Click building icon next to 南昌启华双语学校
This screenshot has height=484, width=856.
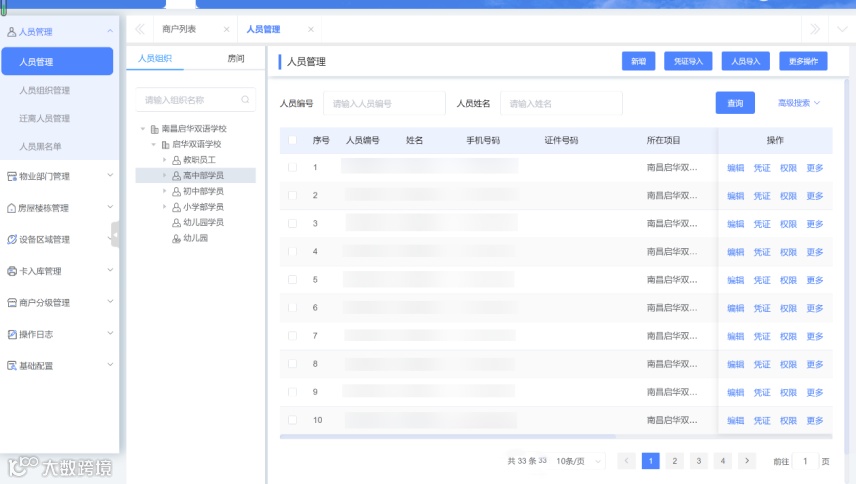point(154,129)
